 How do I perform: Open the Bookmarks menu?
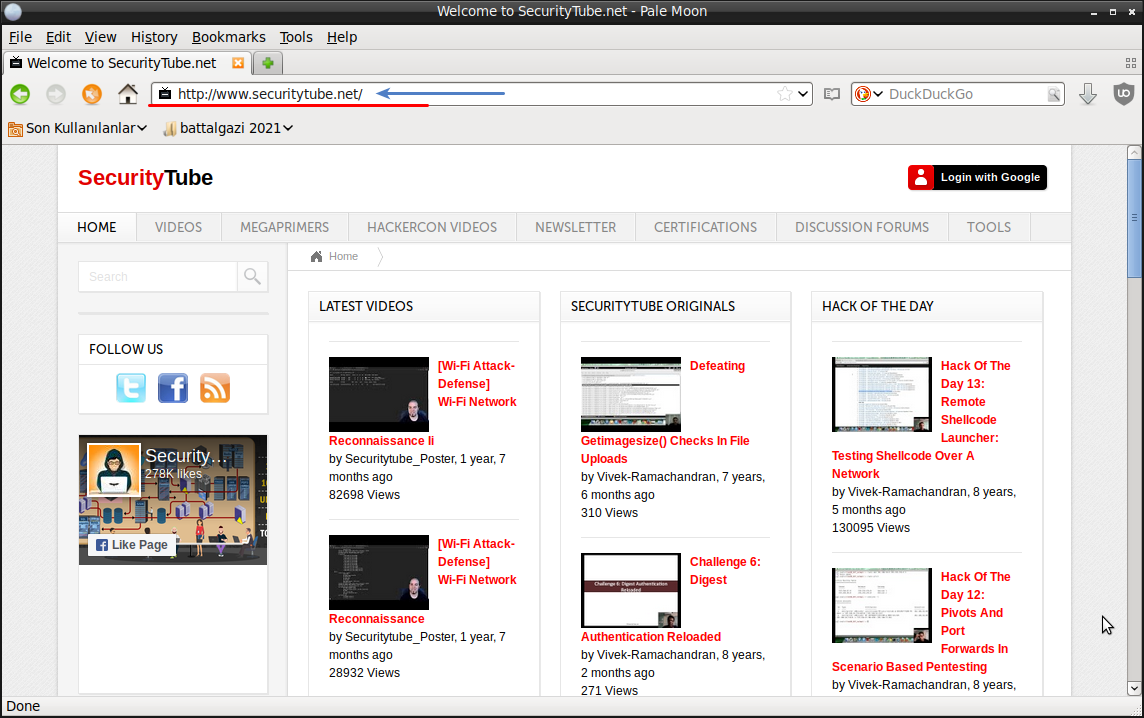228,37
